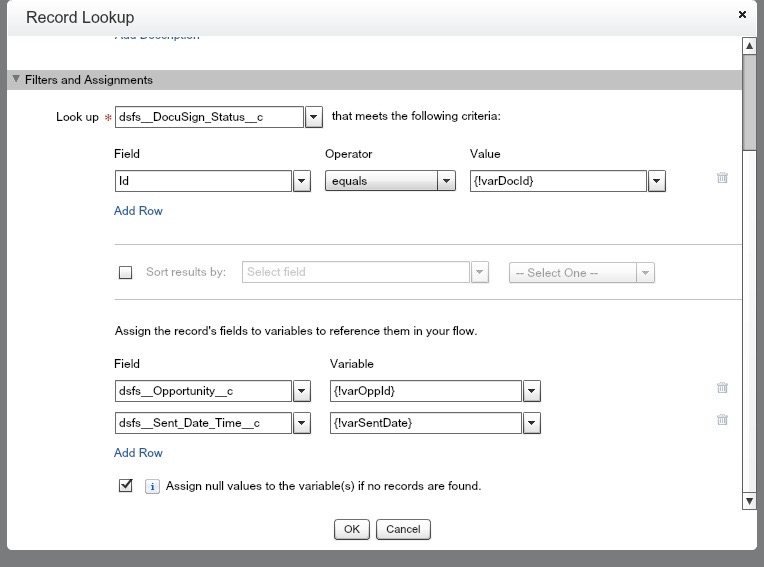The width and height of the screenshot is (764, 567).
Task: Collapse the Filters and Assignments section
Action: click(x=16, y=80)
